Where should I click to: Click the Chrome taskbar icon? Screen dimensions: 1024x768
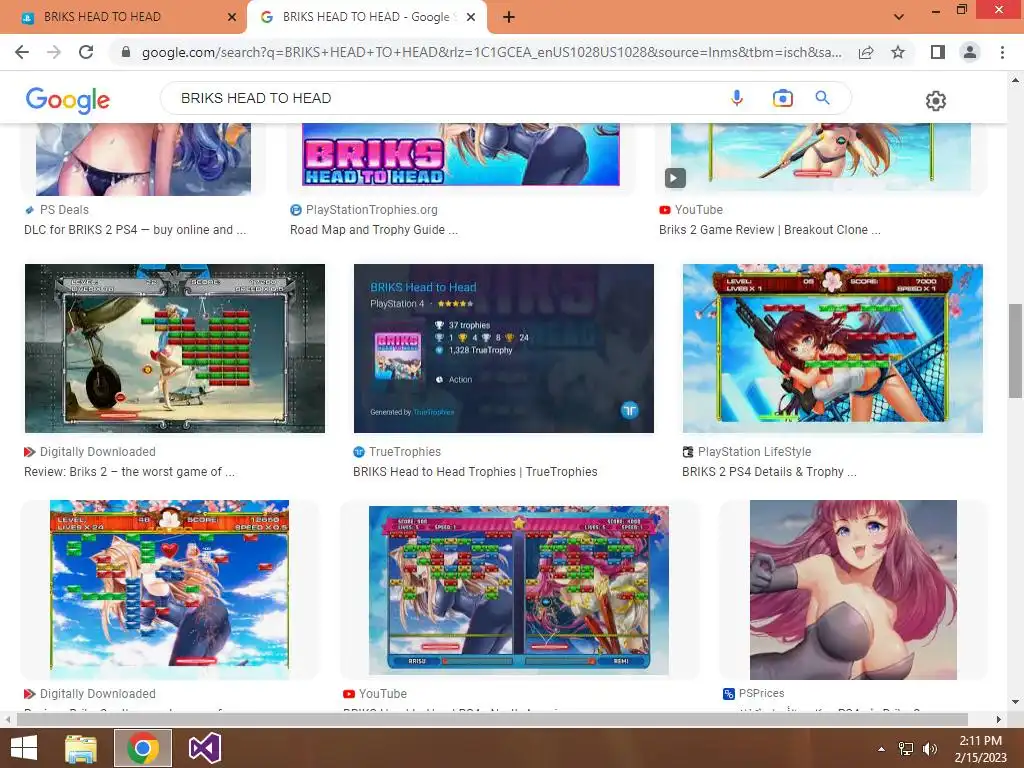(143, 748)
